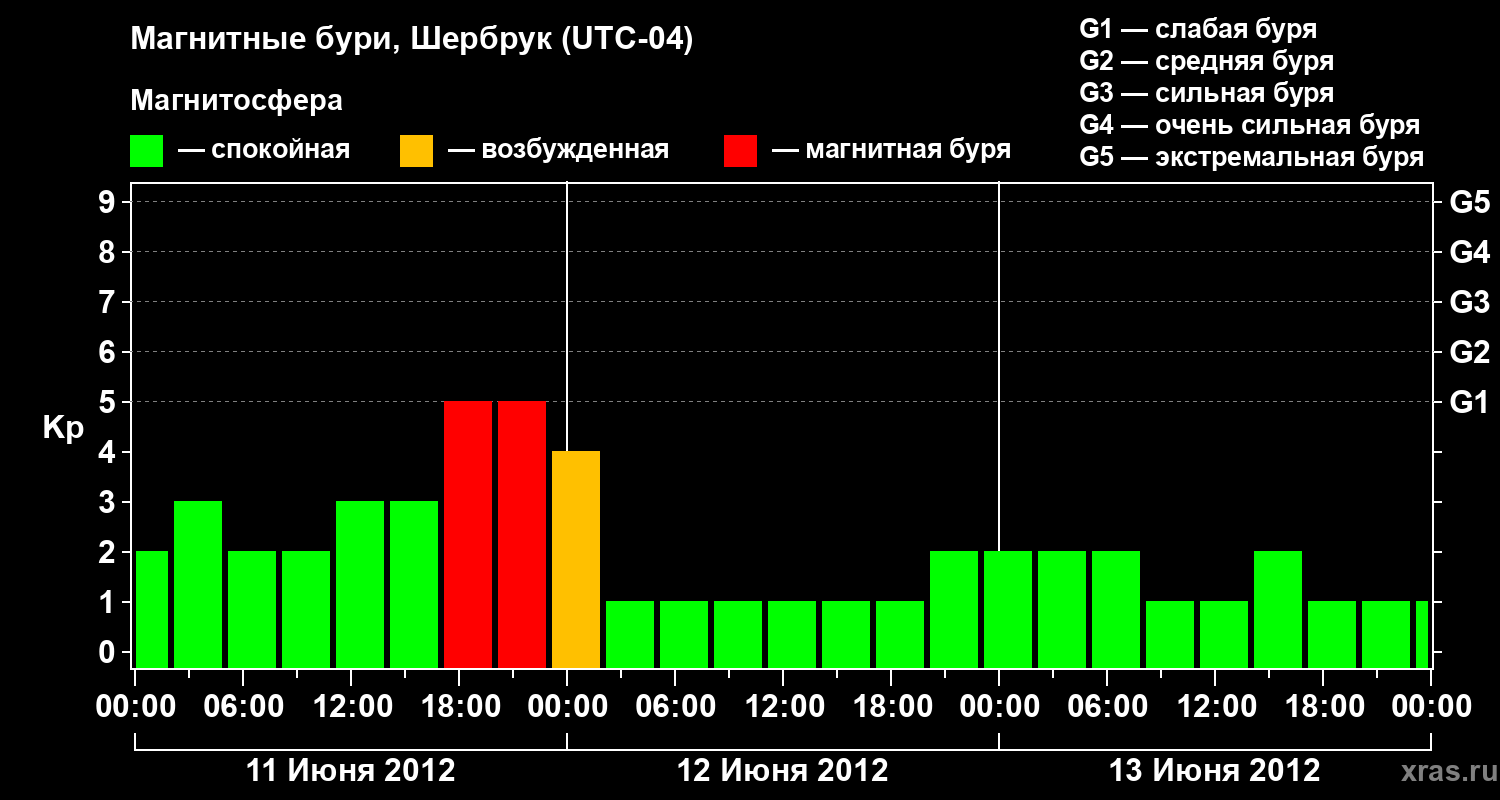This screenshot has height=800, width=1500.
Task: Click the orange 'возбужденная' legend swatch
Action: [416, 151]
